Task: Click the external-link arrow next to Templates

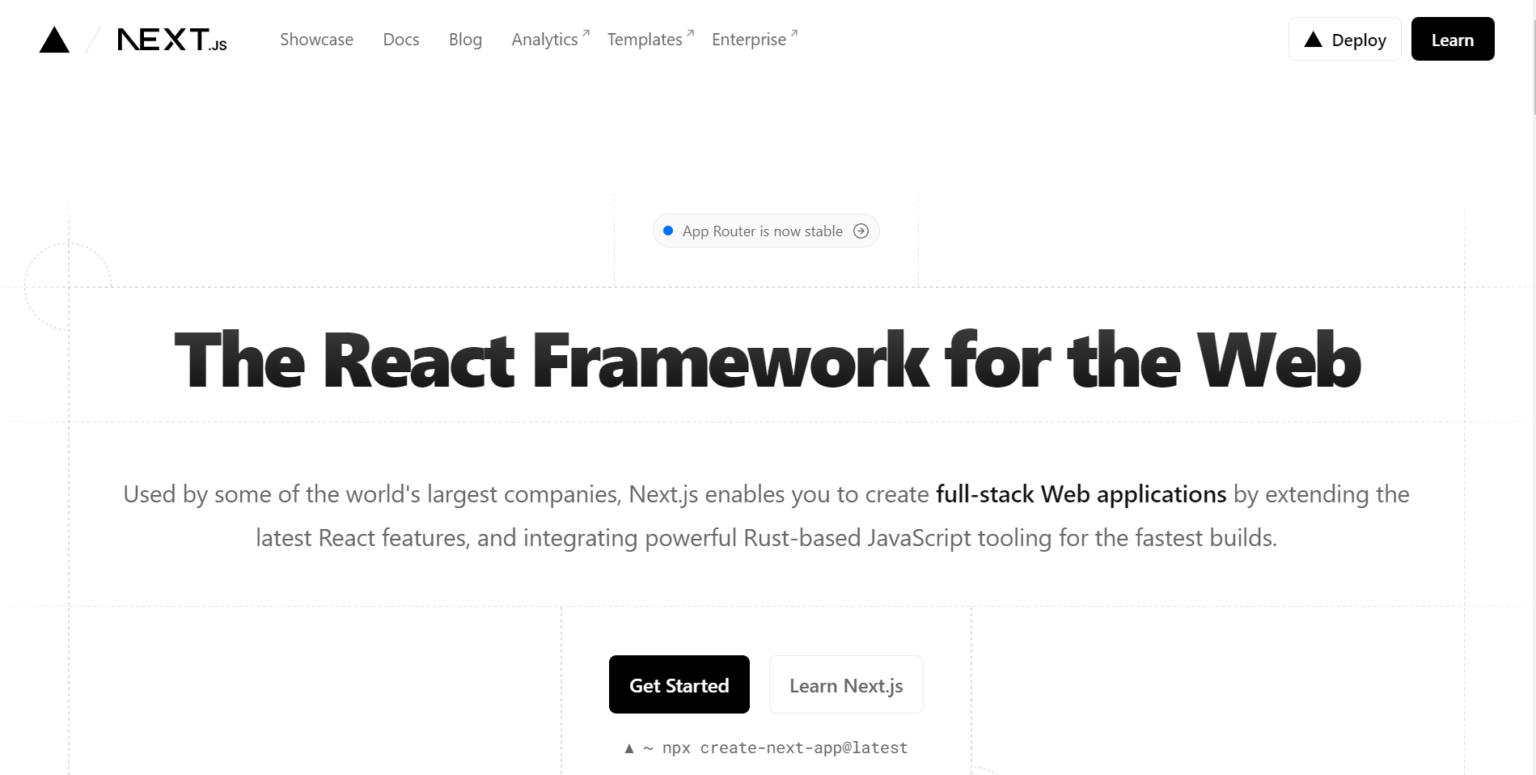Action: pos(688,31)
